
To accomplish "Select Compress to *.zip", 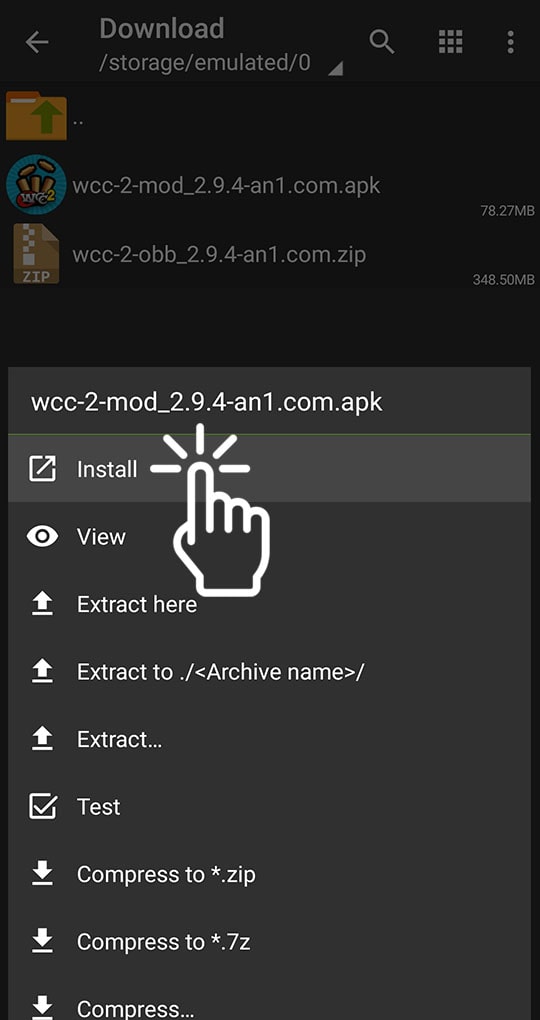I will pos(269,874).
